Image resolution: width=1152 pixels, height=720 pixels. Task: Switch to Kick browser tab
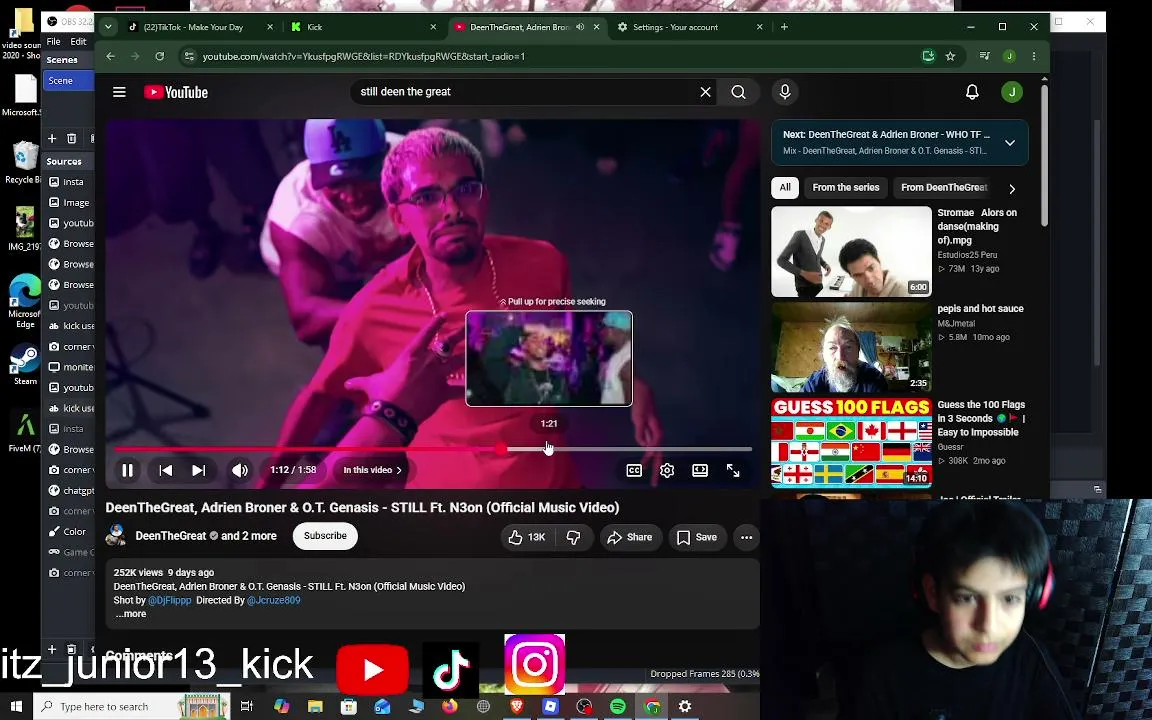coord(364,27)
